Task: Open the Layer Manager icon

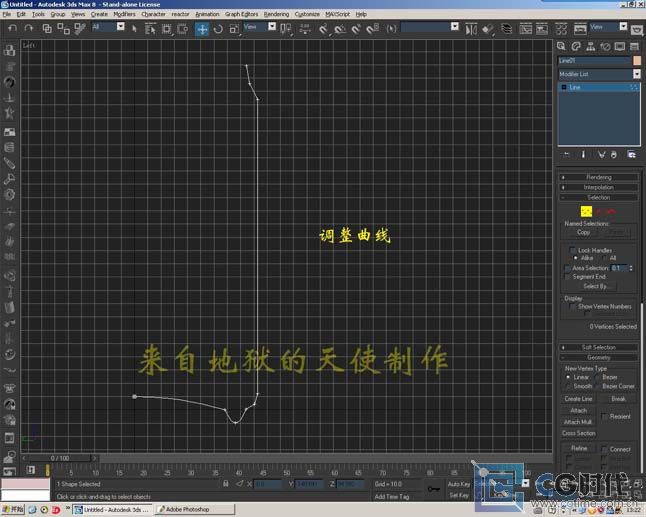Action: coord(506,29)
